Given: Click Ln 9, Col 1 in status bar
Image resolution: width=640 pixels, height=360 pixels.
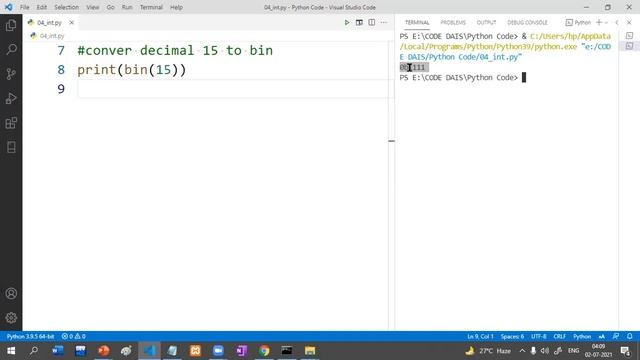Looking at the screenshot, I should (x=480, y=336).
